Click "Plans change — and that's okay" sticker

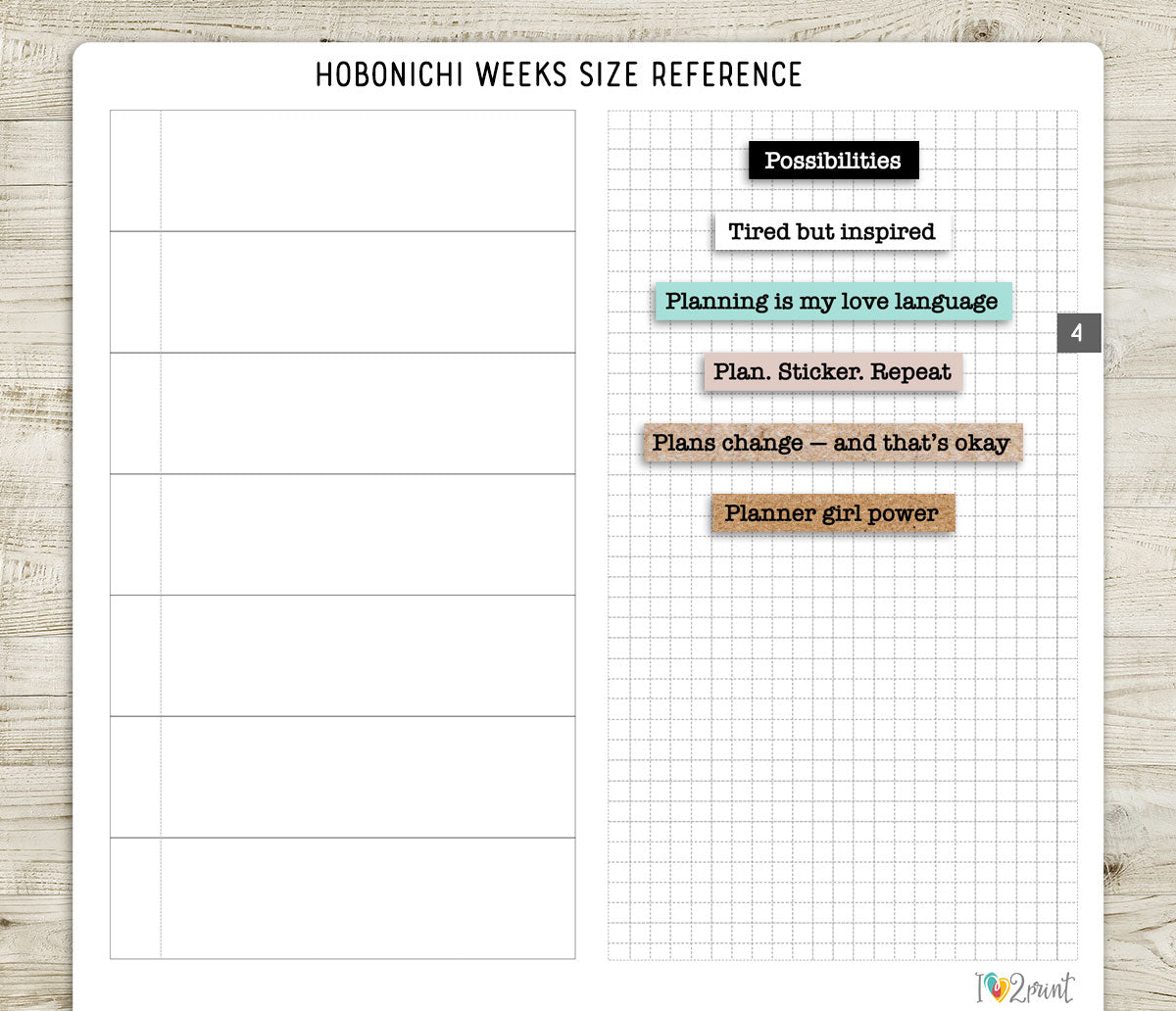(x=833, y=443)
